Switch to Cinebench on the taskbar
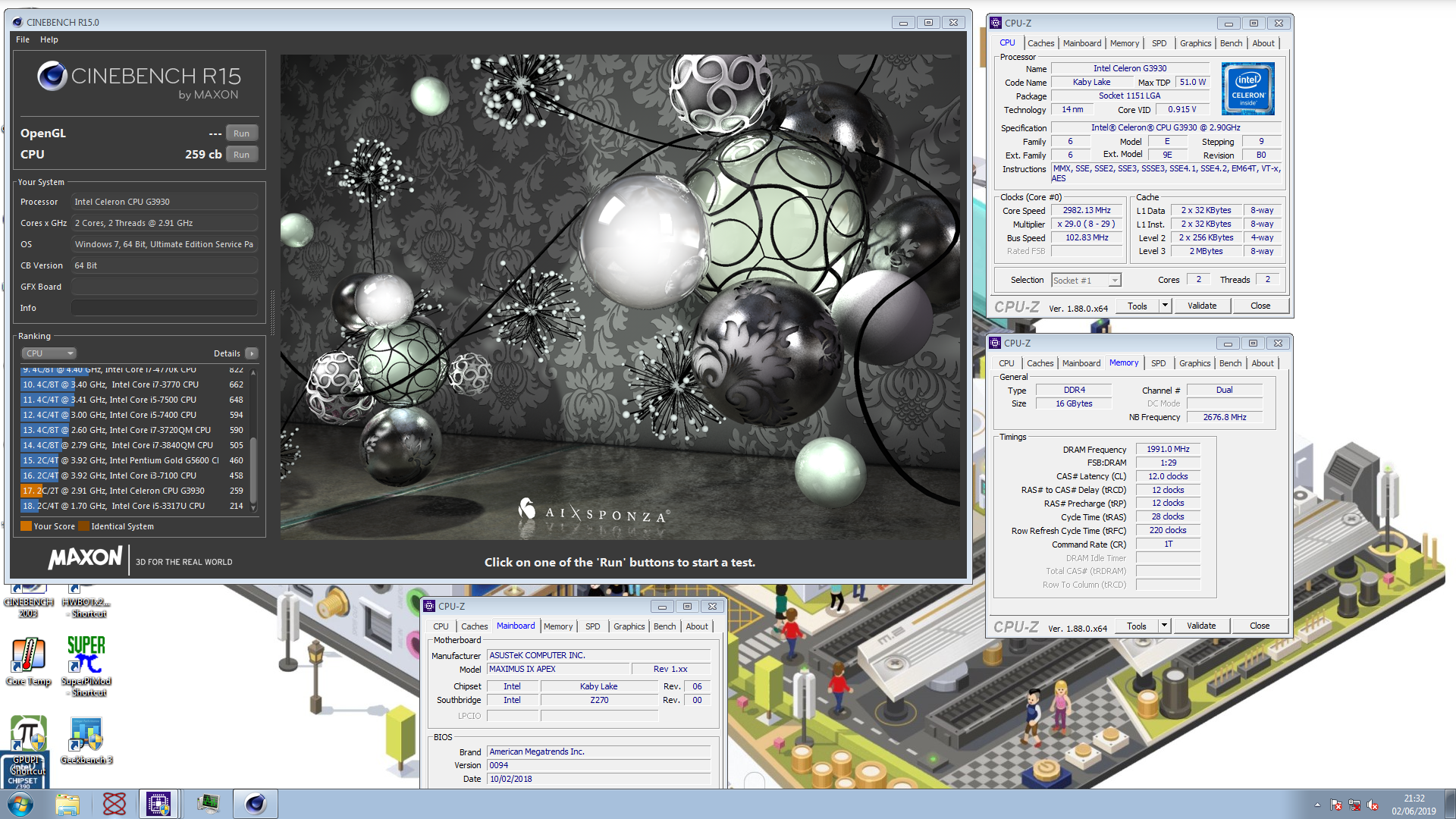Image resolution: width=1456 pixels, height=819 pixels. point(255,804)
